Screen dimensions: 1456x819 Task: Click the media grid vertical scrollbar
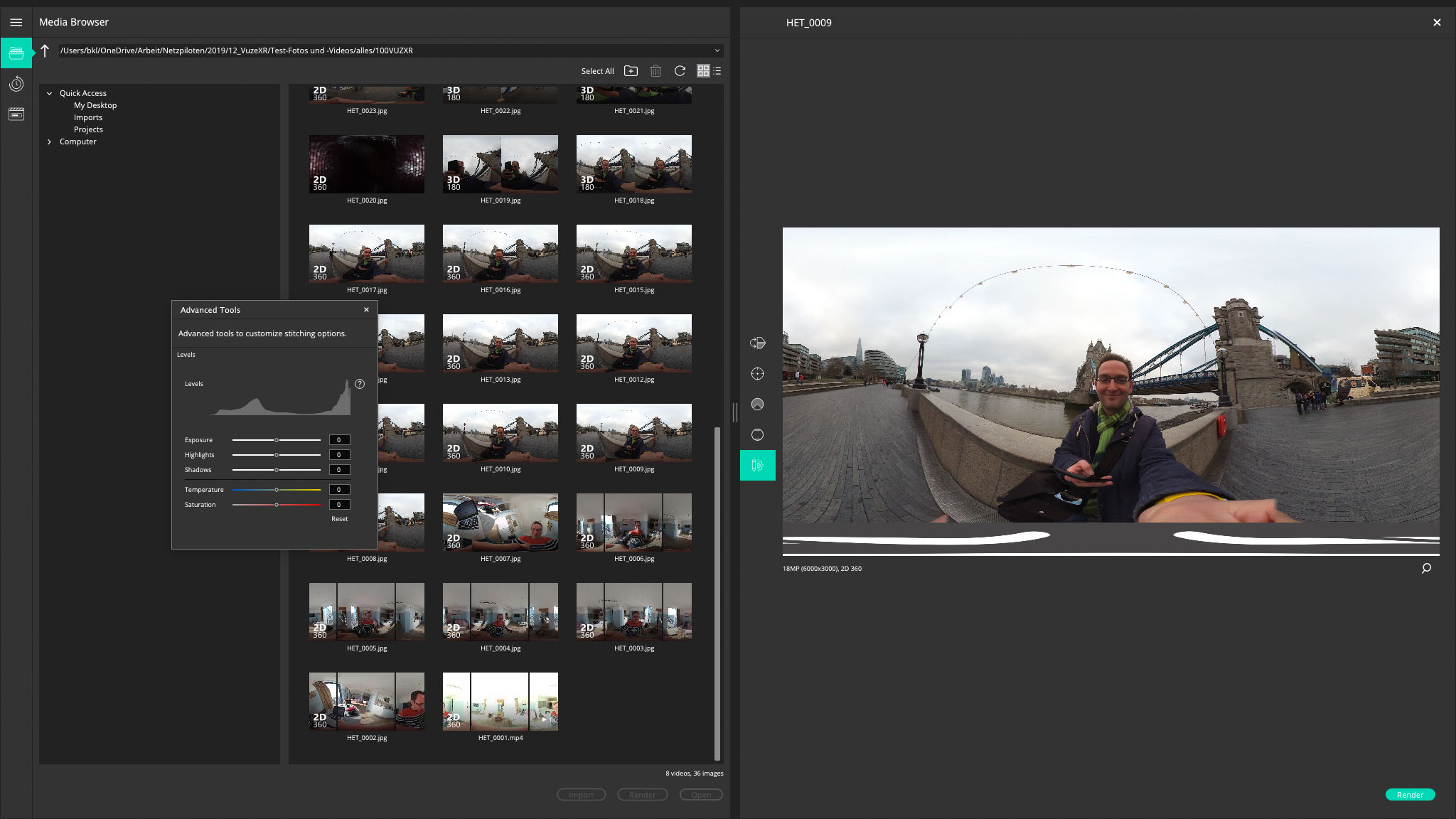(717, 594)
